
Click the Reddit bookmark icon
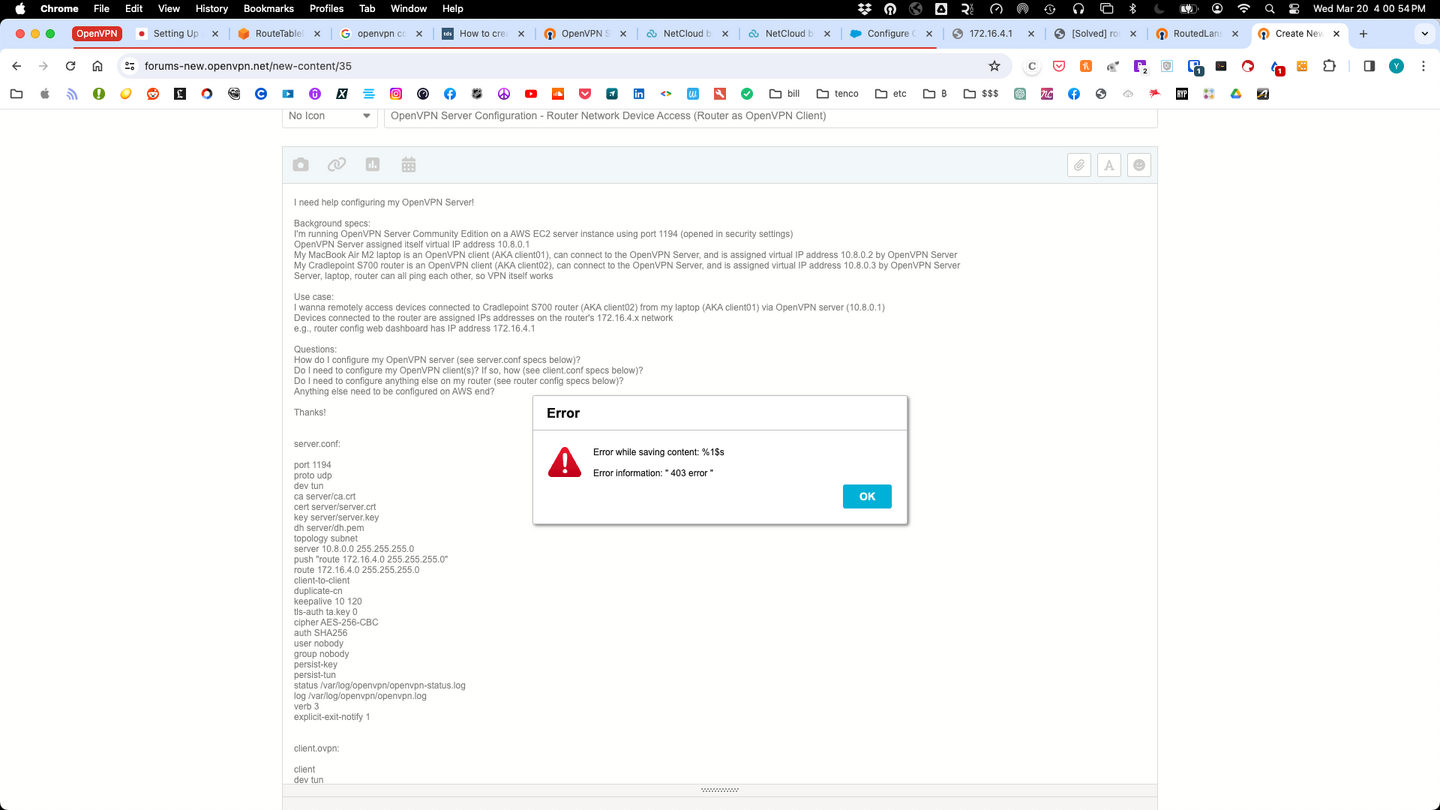pos(153,94)
